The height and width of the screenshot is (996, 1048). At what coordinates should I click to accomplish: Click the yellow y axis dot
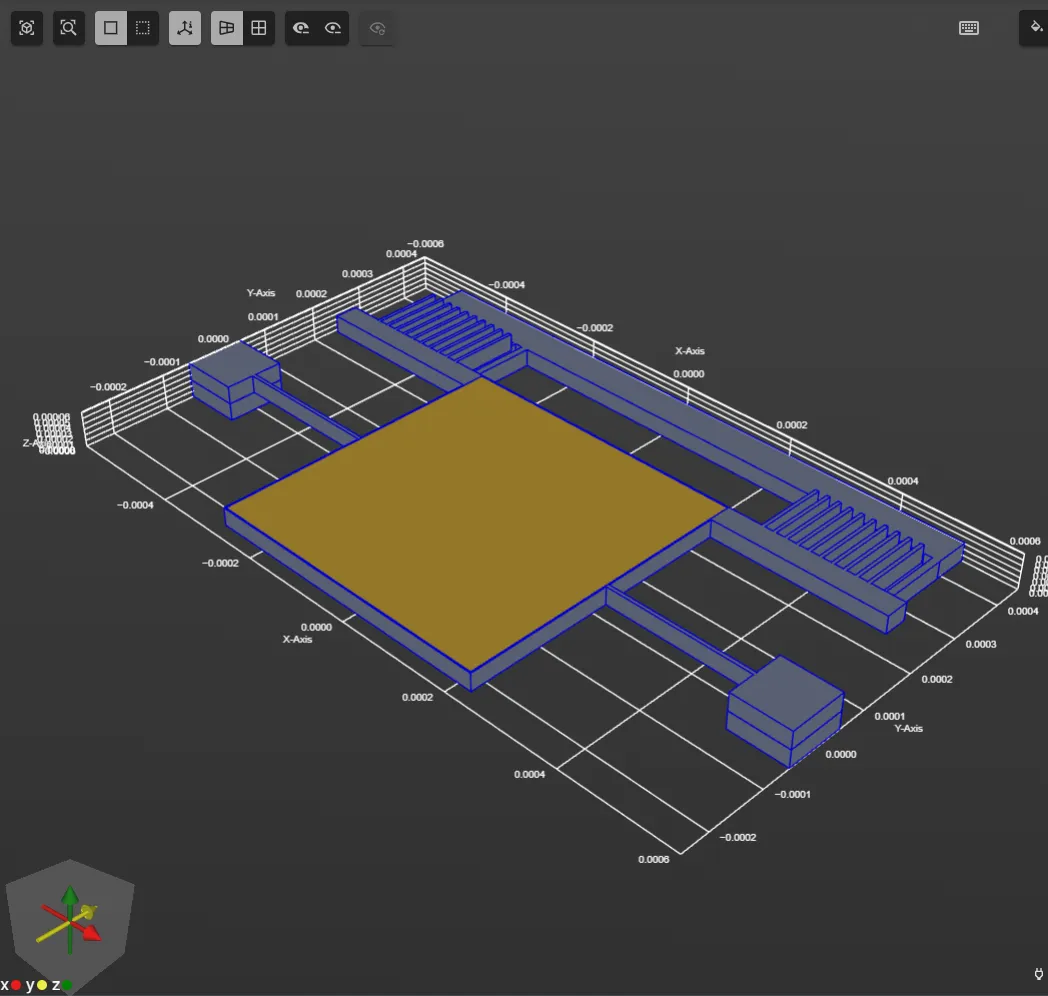coord(41,985)
